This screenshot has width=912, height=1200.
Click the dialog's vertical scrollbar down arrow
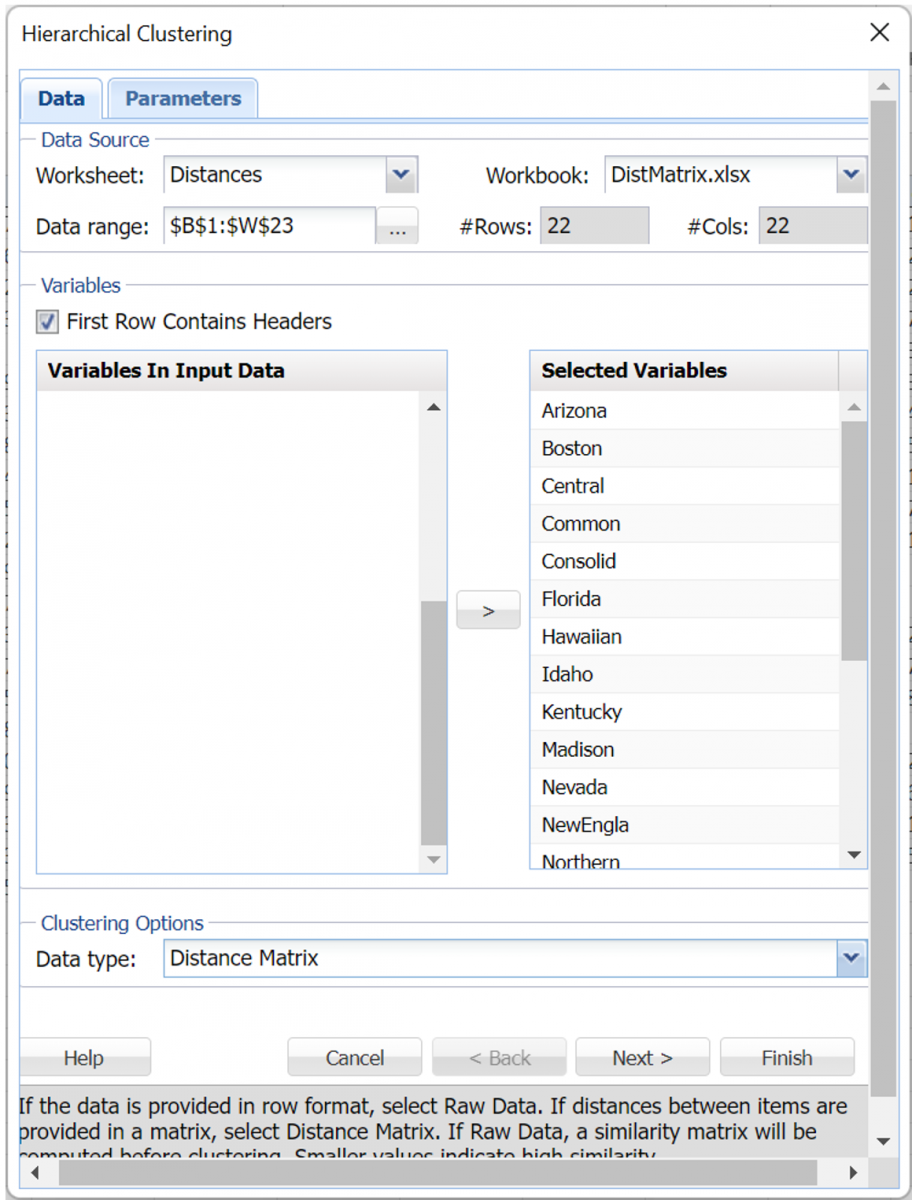[883, 1141]
